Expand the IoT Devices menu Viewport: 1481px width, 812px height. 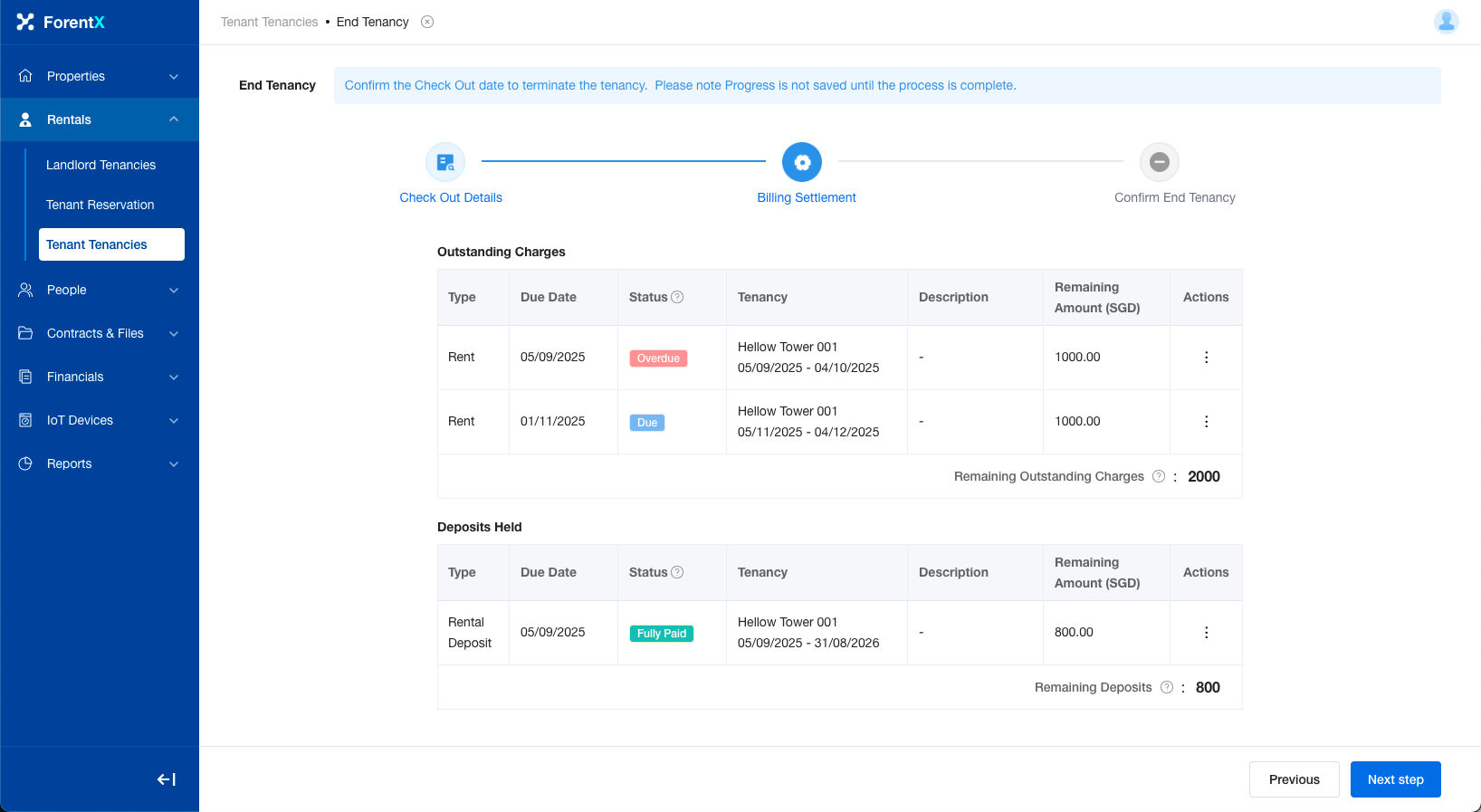(x=100, y=420)
